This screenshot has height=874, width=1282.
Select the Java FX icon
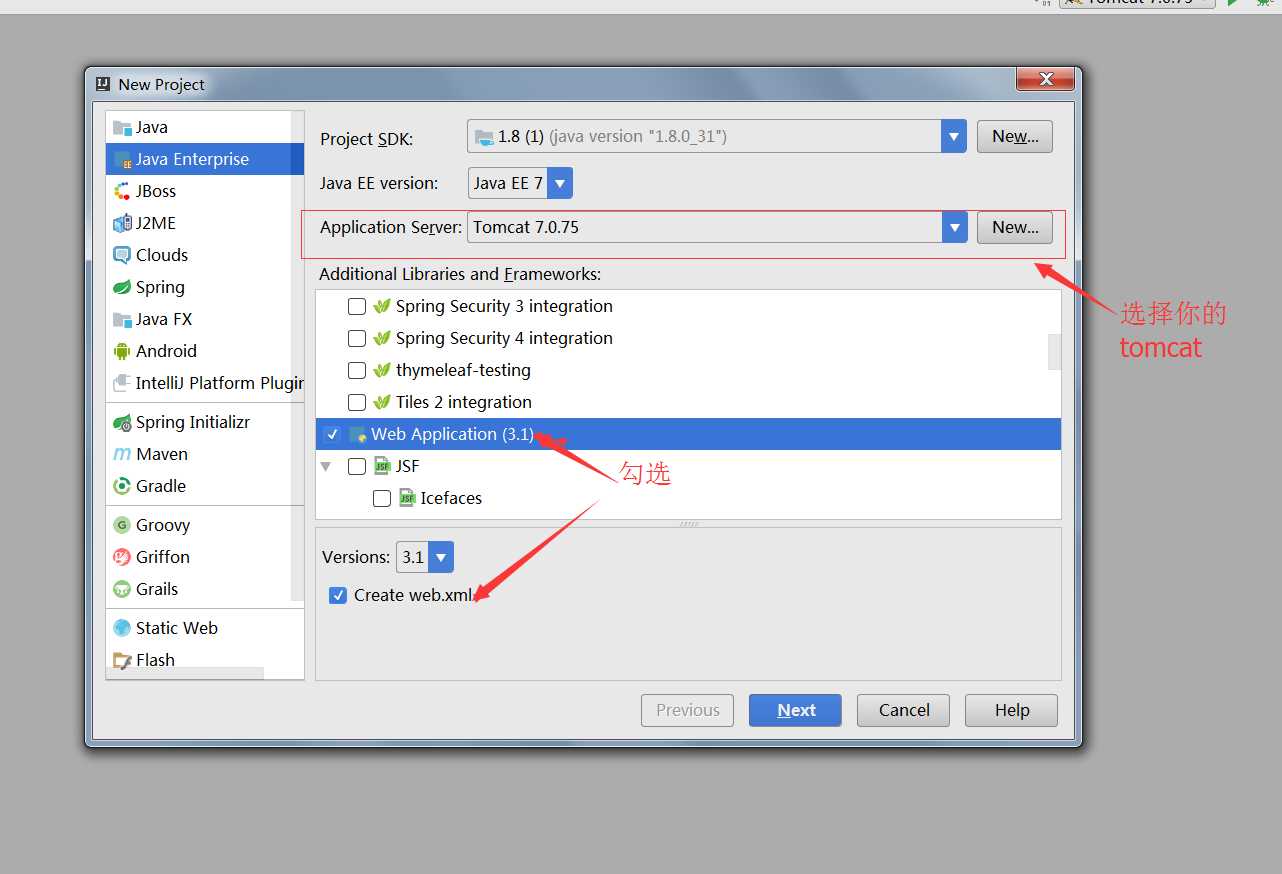[122, 319]
